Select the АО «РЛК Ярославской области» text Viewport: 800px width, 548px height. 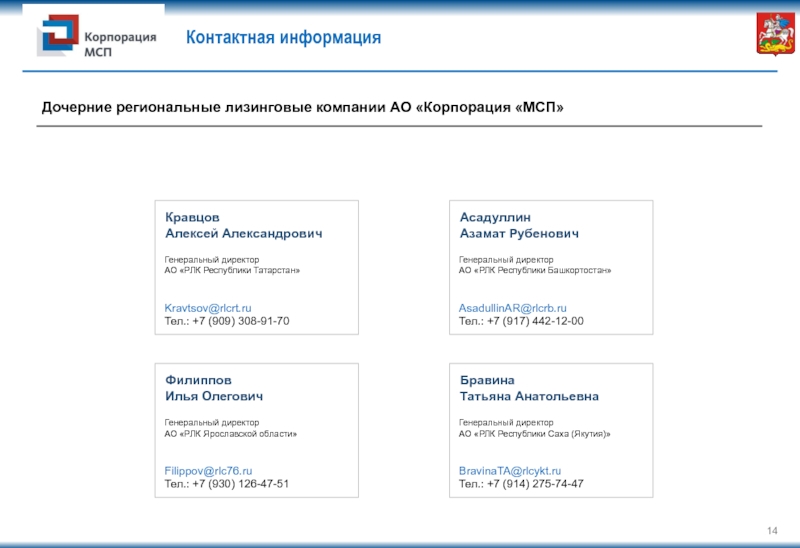[x=230, y=433]
